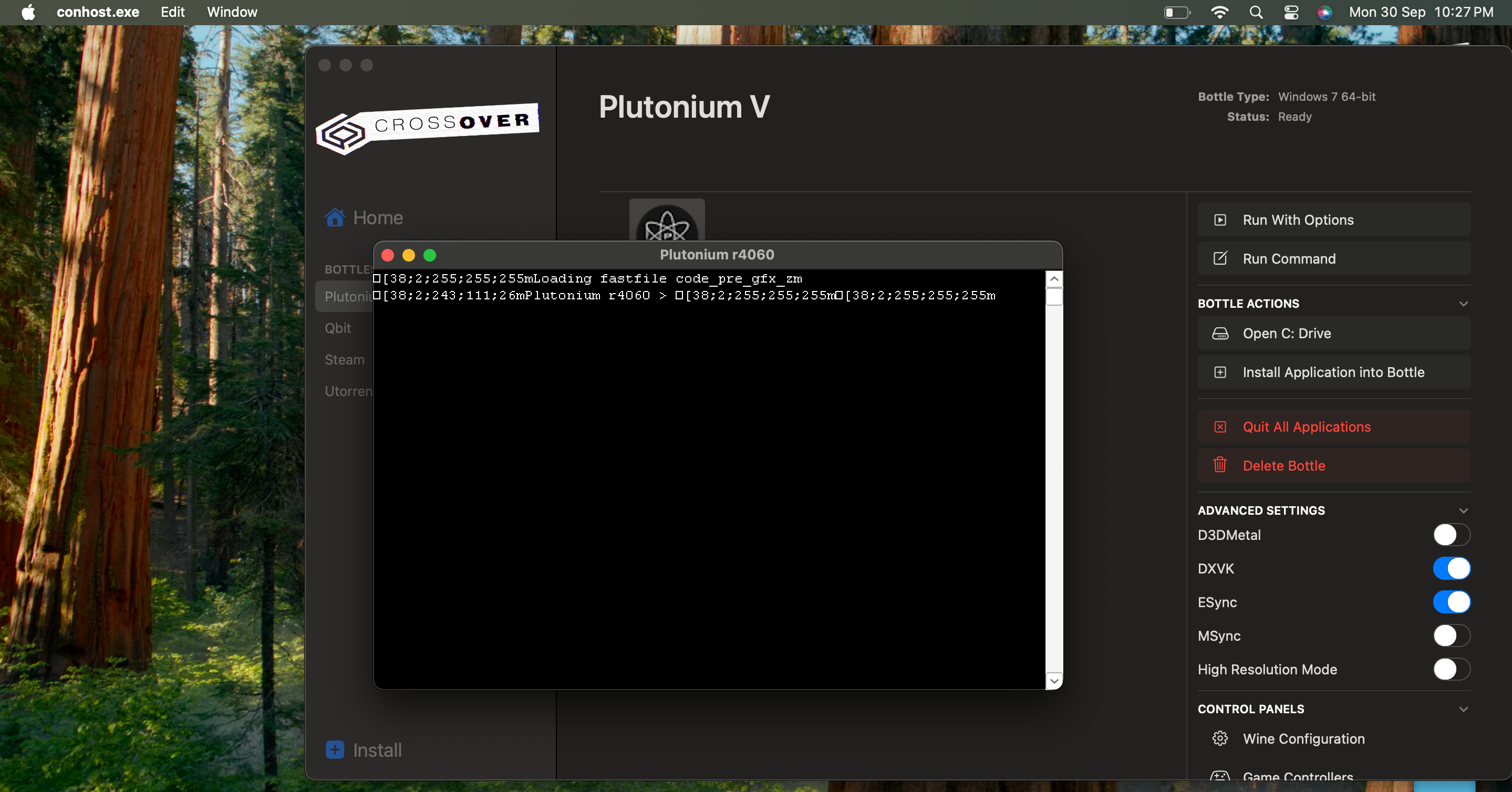Click the Delete Bottle label

(1283, 465)
